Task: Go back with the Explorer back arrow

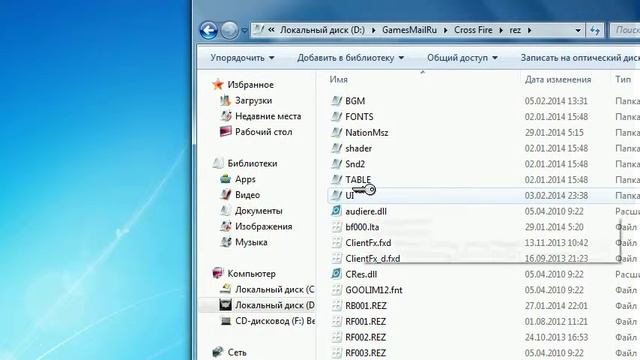Action: (x=209, y=30)
